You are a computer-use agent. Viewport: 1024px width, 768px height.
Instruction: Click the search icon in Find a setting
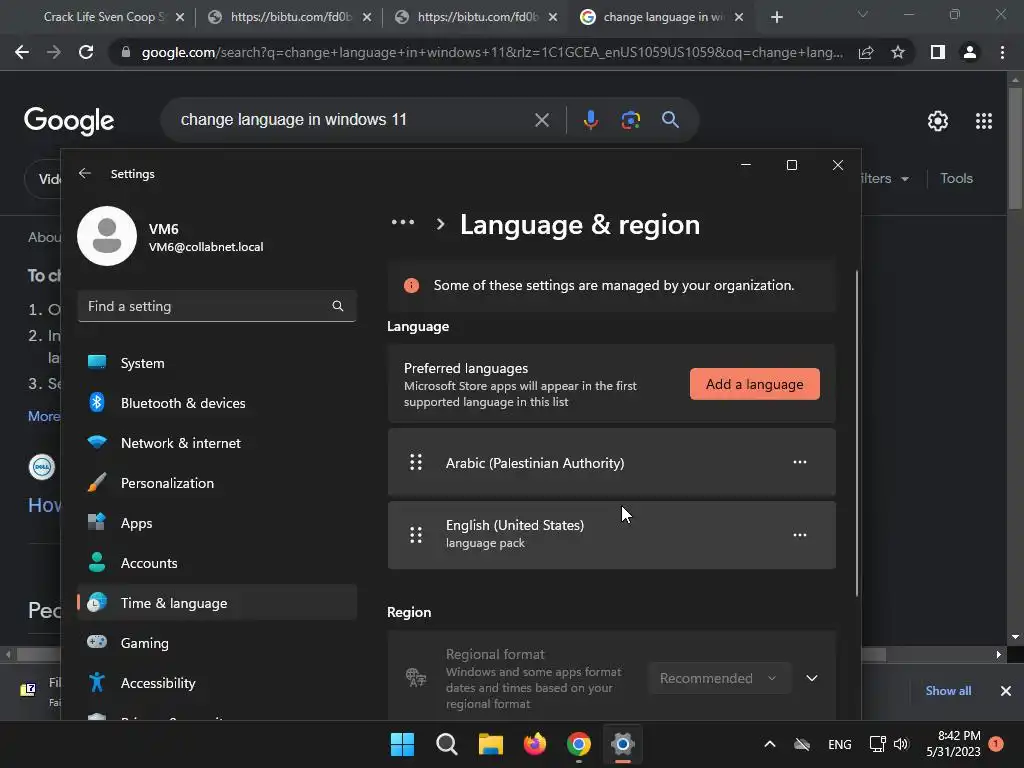(338, 306)
